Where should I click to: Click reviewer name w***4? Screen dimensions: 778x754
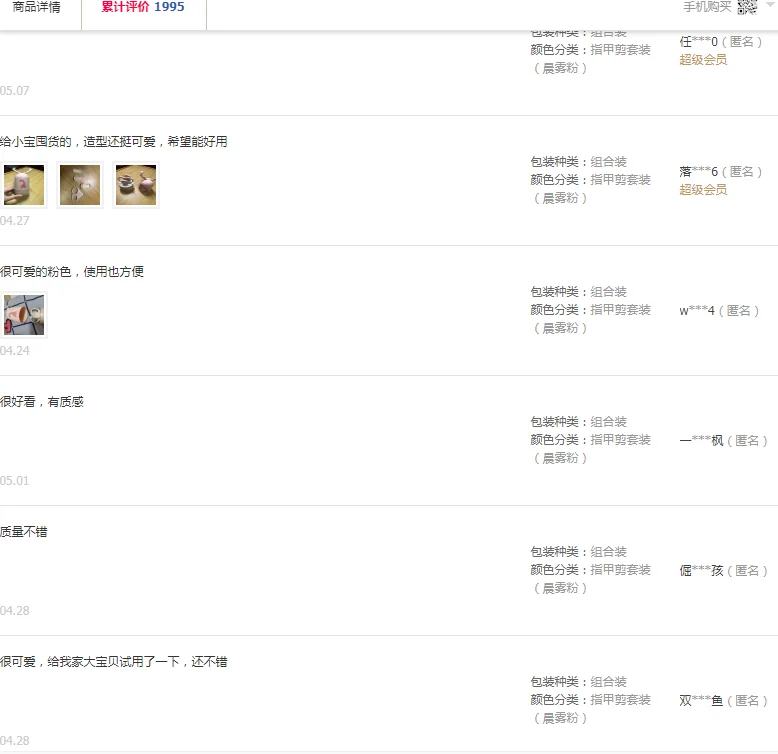pyautogui.click(x=697, y=311)
